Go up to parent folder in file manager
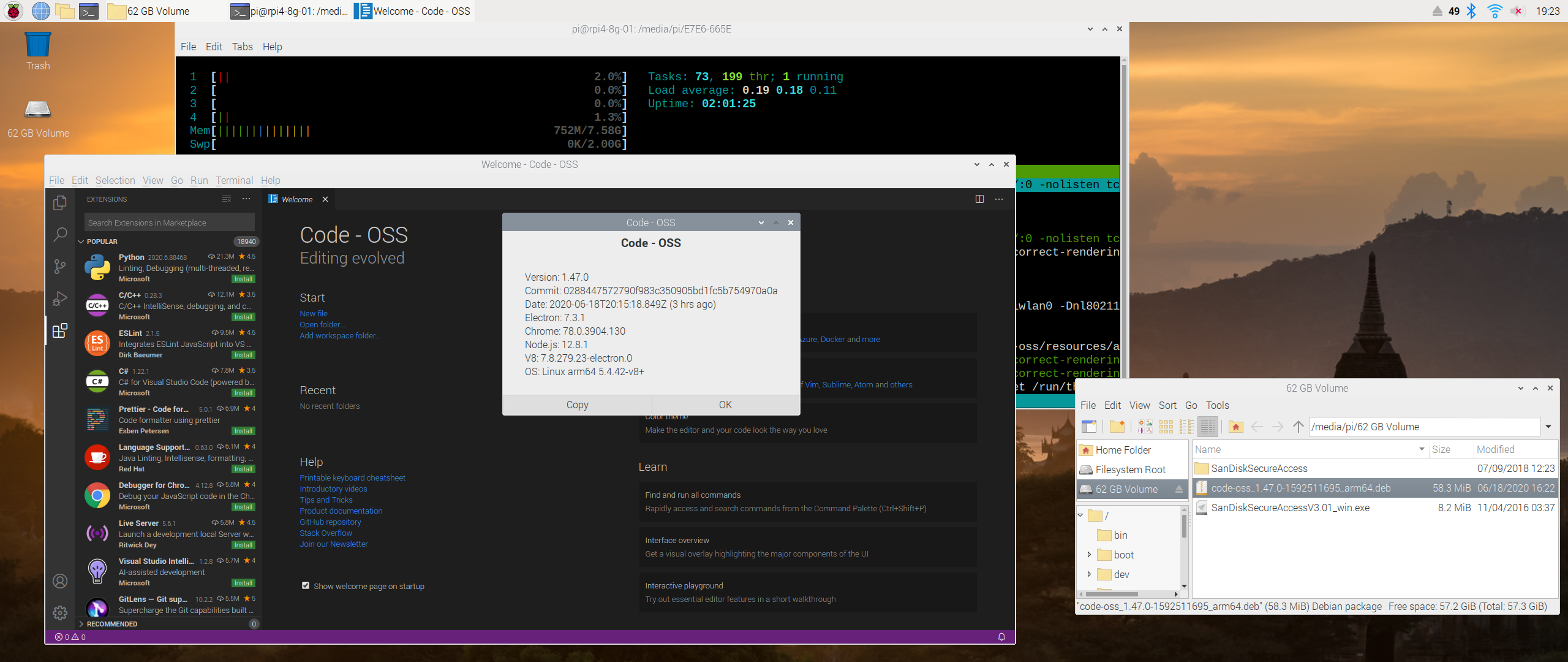The image size is (1568, 662). (x=1298, y=427)
